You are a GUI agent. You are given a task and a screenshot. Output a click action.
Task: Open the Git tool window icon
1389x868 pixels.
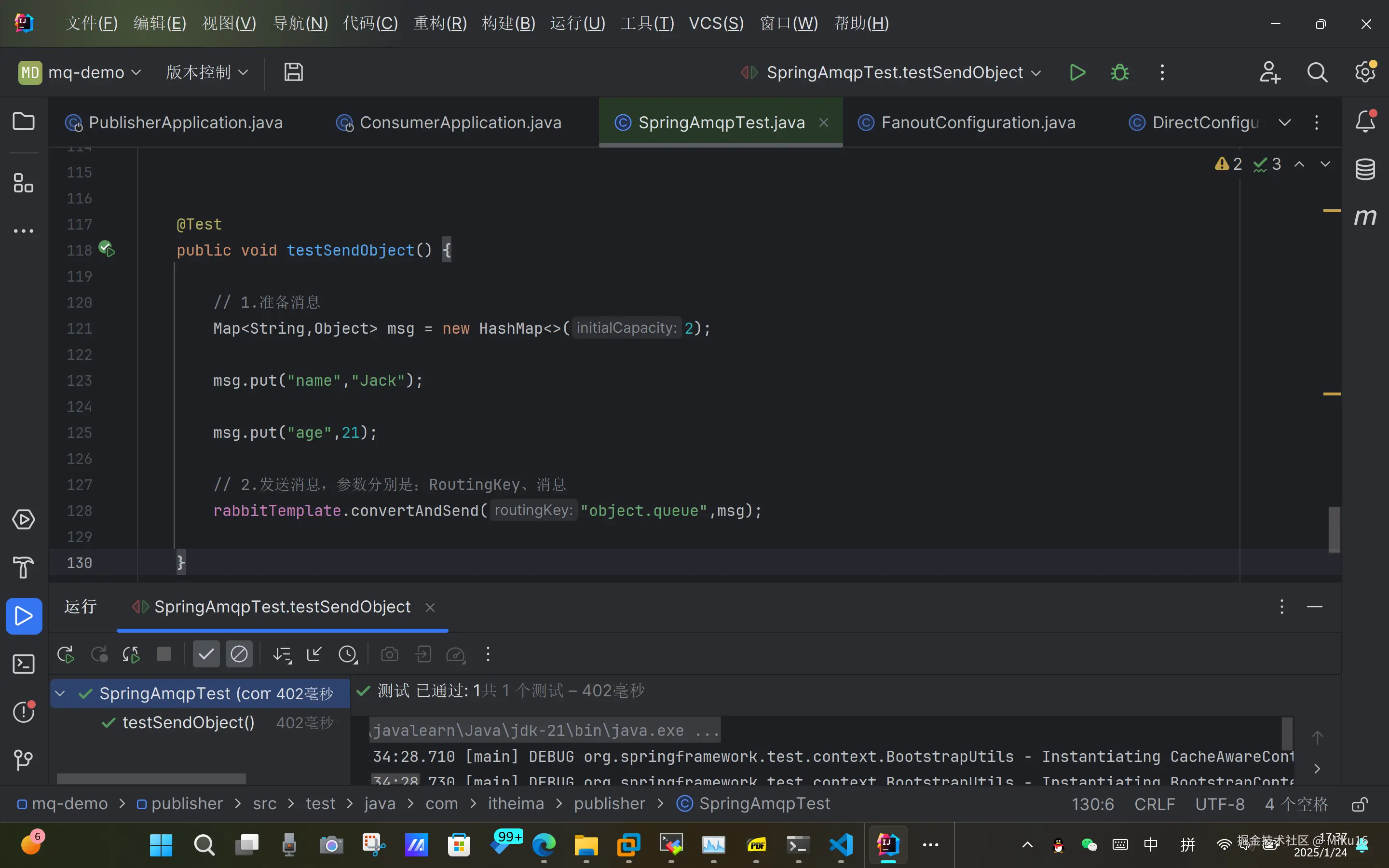pyautogui.click(x=24, y=760)
